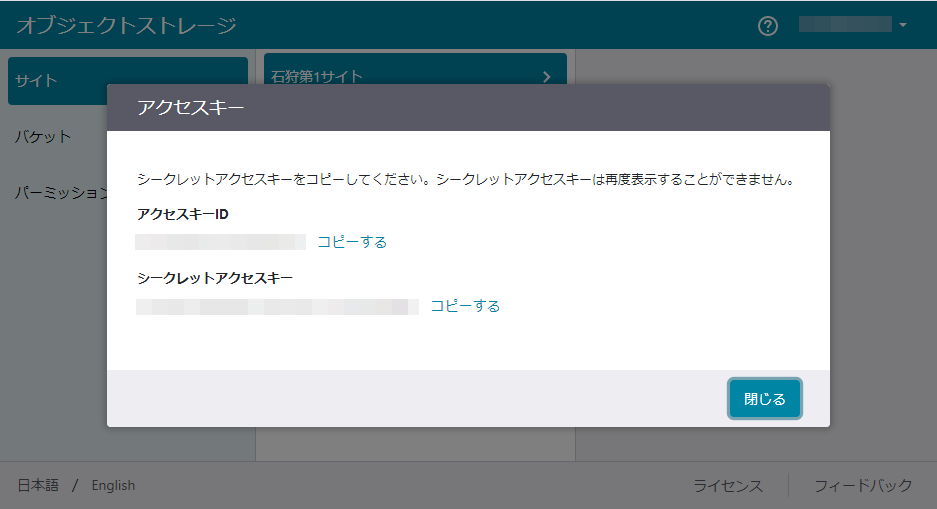
Task: Open the ライセンス footer link
Action: click(x=728, y=486)
